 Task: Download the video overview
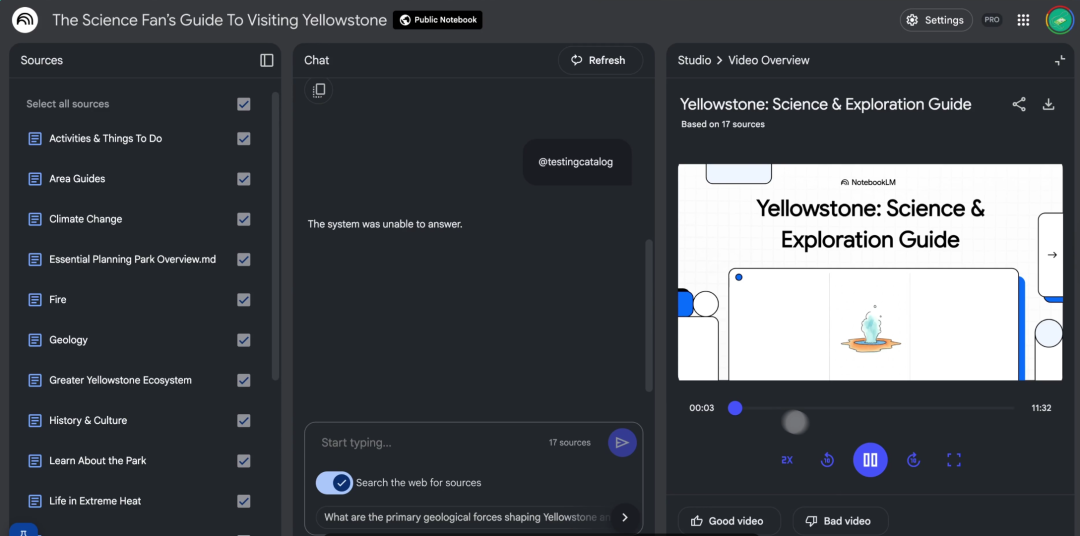click(1048, 104)
